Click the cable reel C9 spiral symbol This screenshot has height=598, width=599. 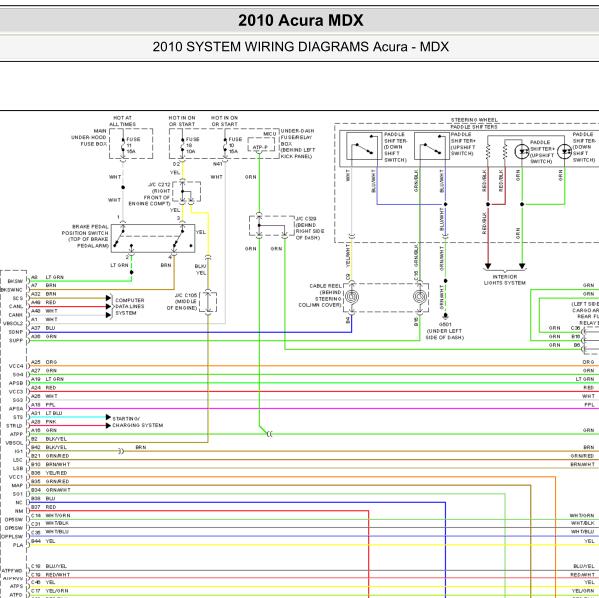click(x=352, y=297)
